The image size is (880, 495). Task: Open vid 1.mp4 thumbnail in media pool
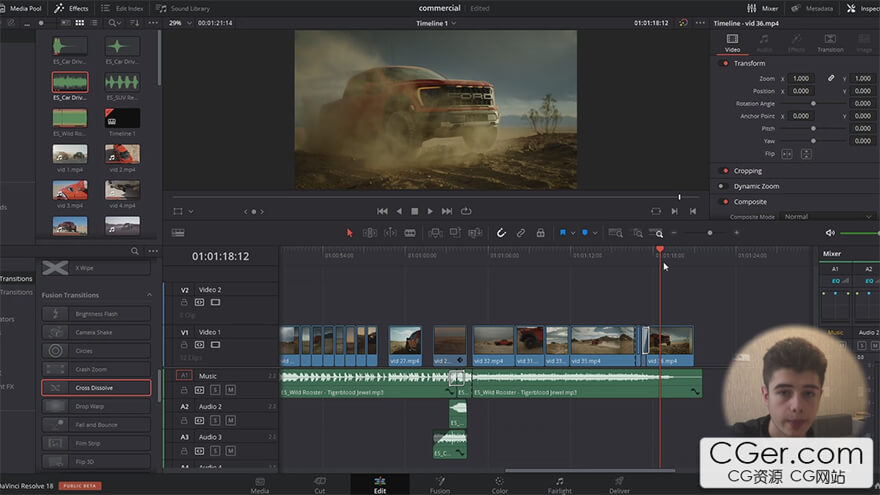70,154
